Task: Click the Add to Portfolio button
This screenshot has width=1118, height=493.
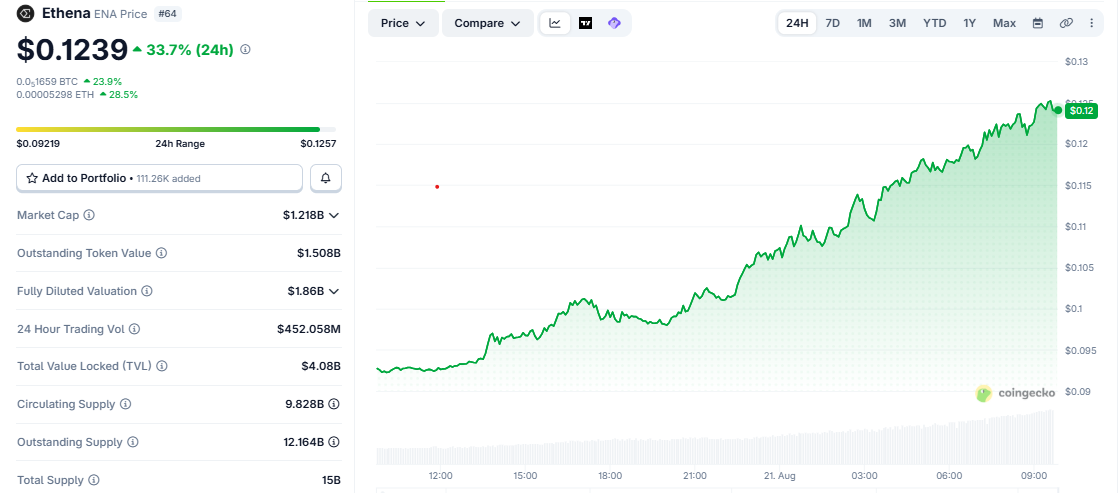Action: click(160, 178)
